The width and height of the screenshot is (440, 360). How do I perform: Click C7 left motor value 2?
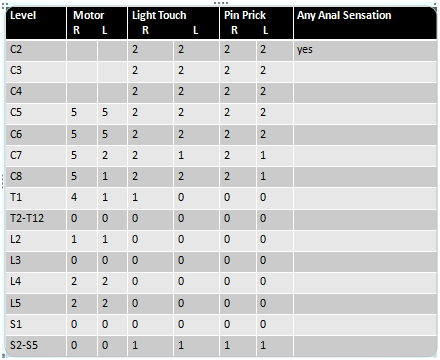point(112,156)
